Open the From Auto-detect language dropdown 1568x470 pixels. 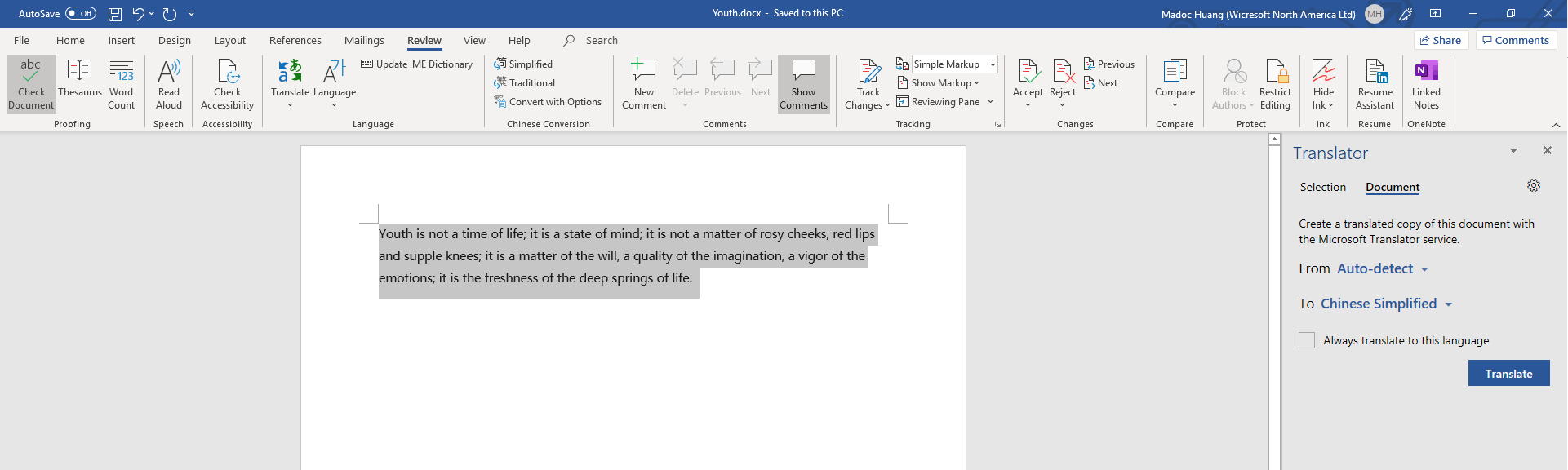[1383, 269]
